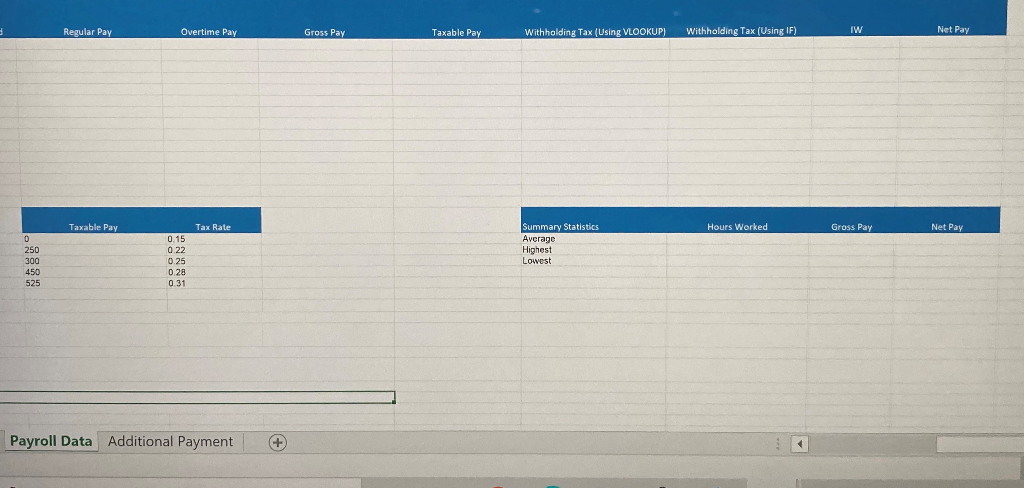Select the tax rate cell 0.25
This screenshot has height=488, width=1024.
(214, 261)
